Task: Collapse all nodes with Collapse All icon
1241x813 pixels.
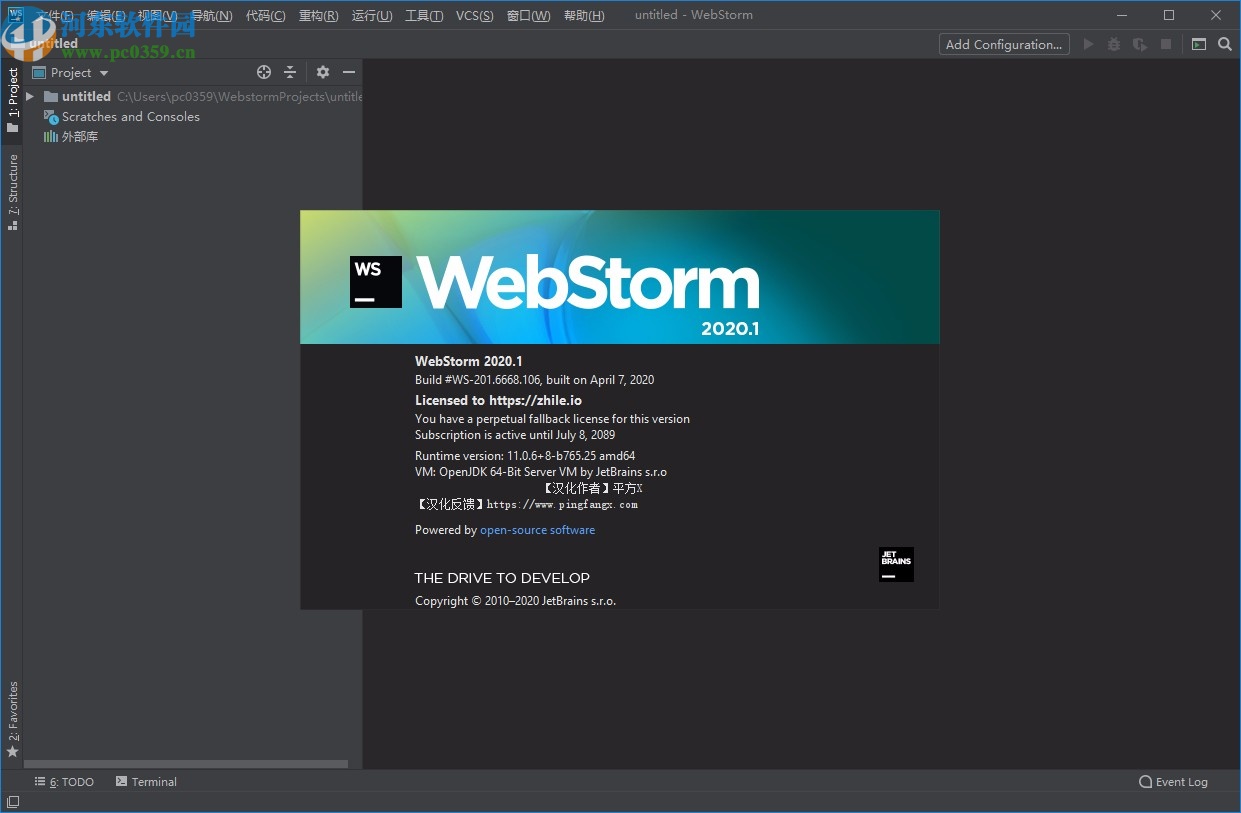Action: coord(289,72)
